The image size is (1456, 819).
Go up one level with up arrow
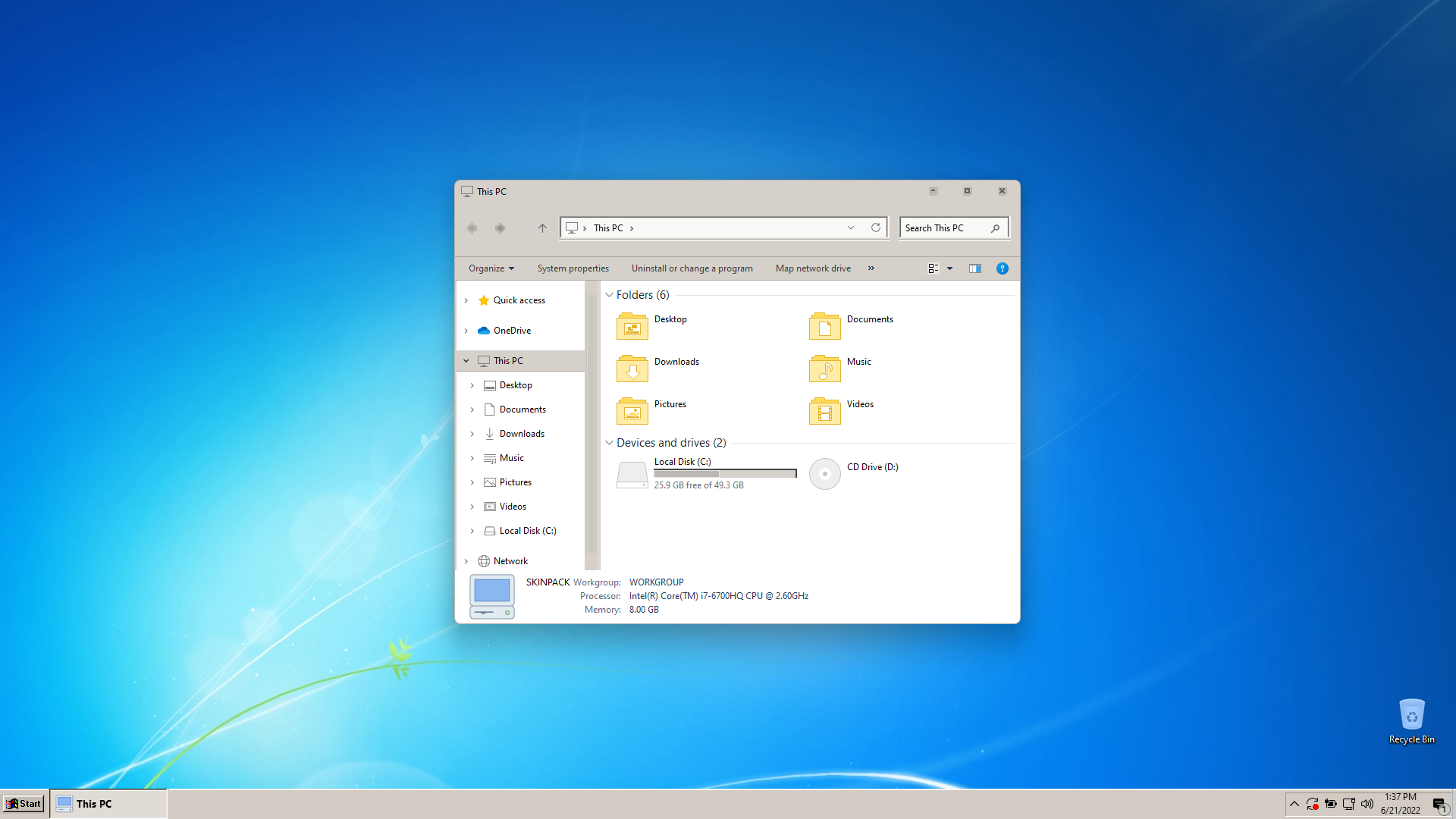click(542, 227)
